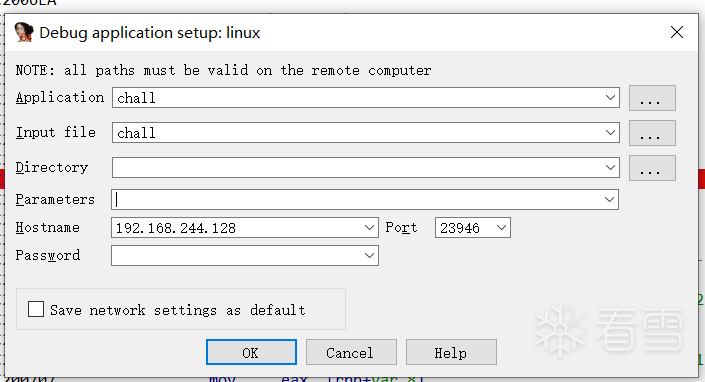Click the IDA application icon in title bar
The image size is (705, 382).
tap(24, 32)
